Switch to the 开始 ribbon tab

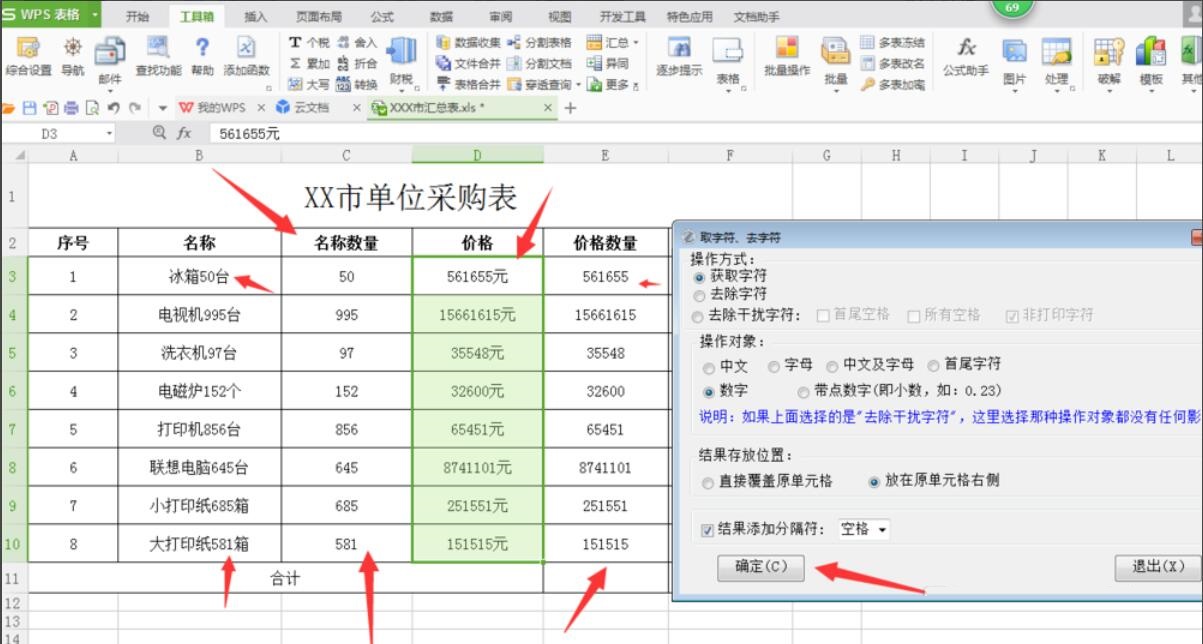coord(138,16)
